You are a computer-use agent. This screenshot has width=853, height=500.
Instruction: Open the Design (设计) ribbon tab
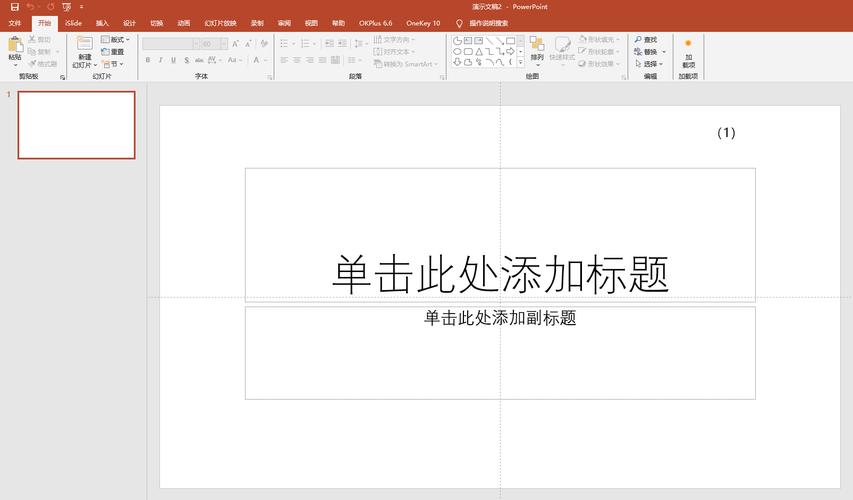[x=129, y=23]
